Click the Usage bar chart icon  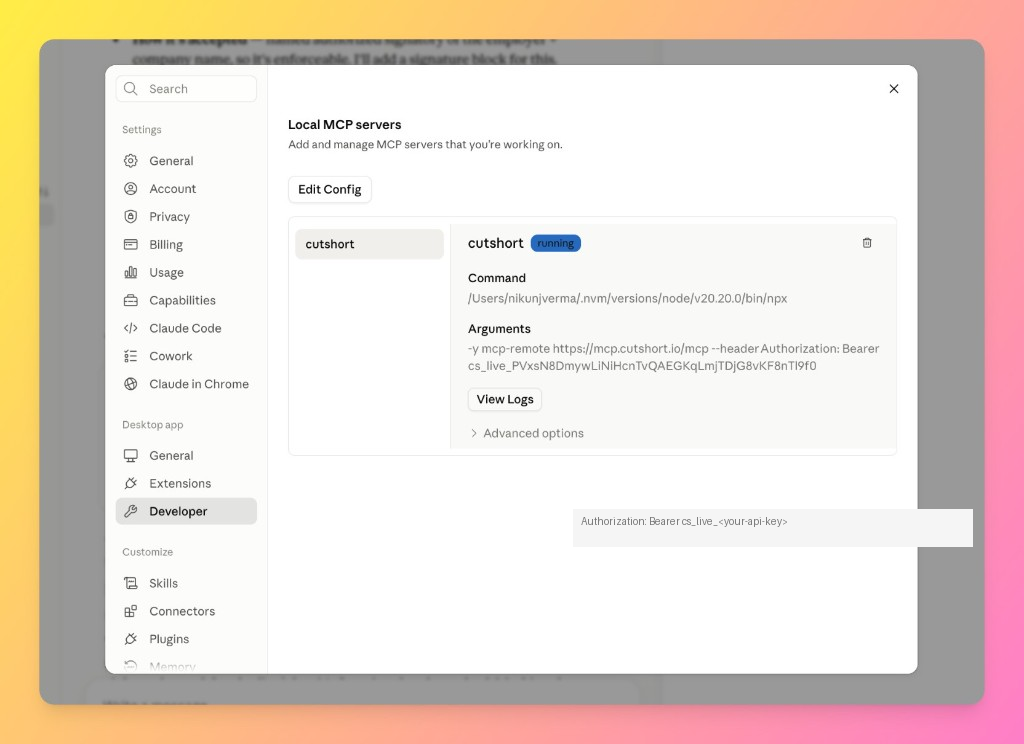pos(131,272)
